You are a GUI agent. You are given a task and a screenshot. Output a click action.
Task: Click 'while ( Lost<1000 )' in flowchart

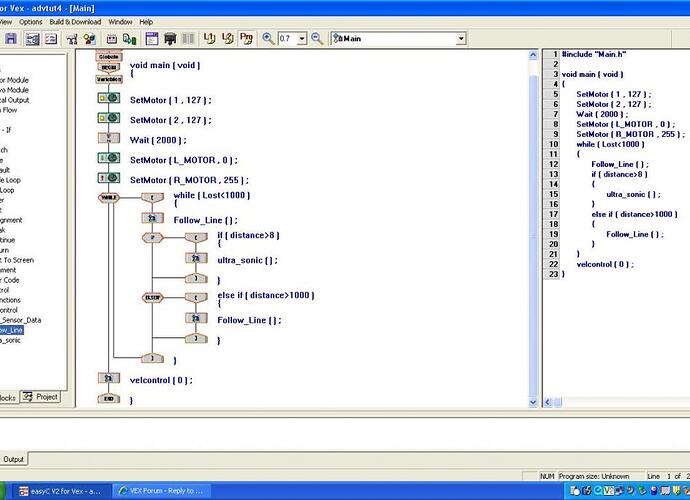[x=212, y=195]
